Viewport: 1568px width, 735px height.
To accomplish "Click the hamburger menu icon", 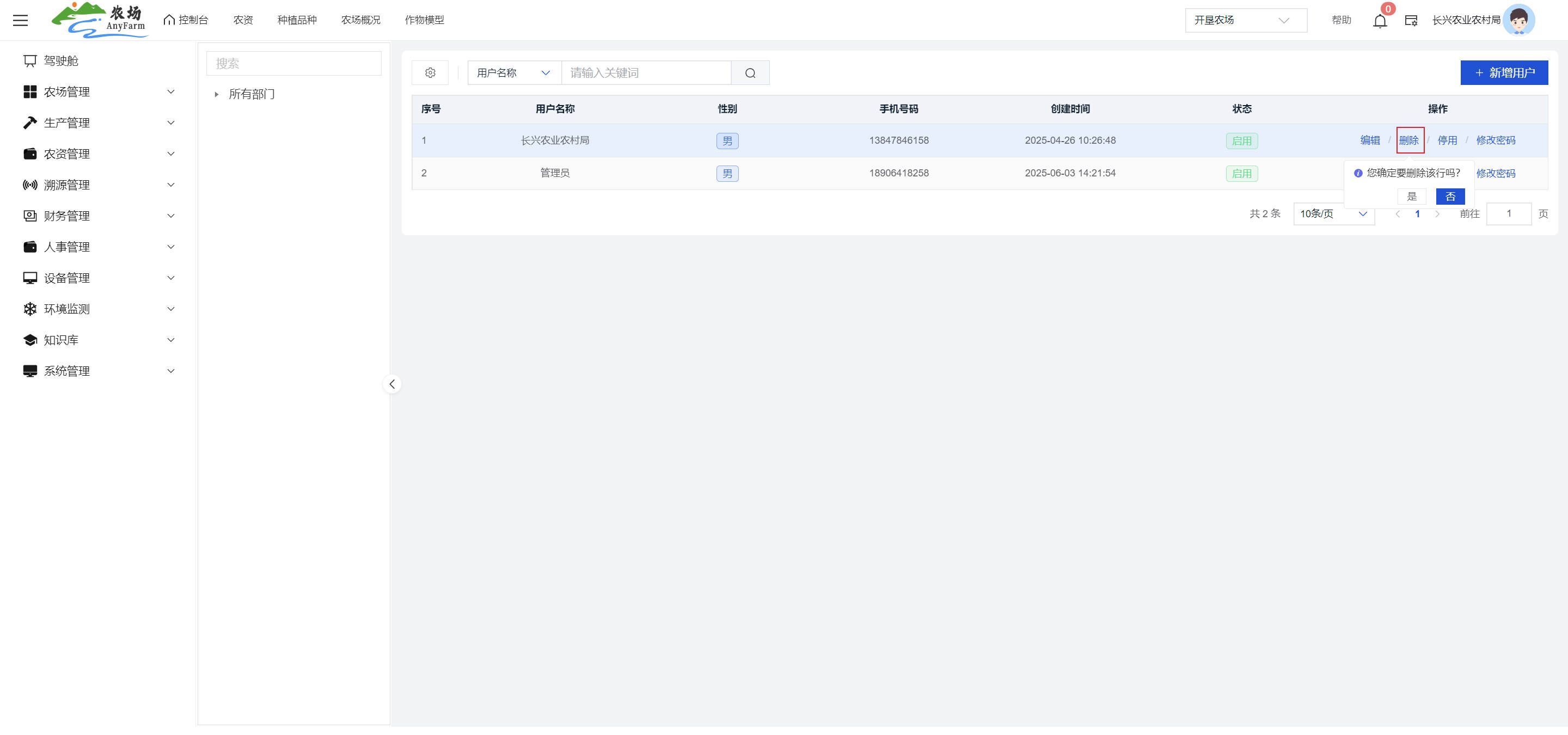I will pyautogui.click(x=20, y=20).
